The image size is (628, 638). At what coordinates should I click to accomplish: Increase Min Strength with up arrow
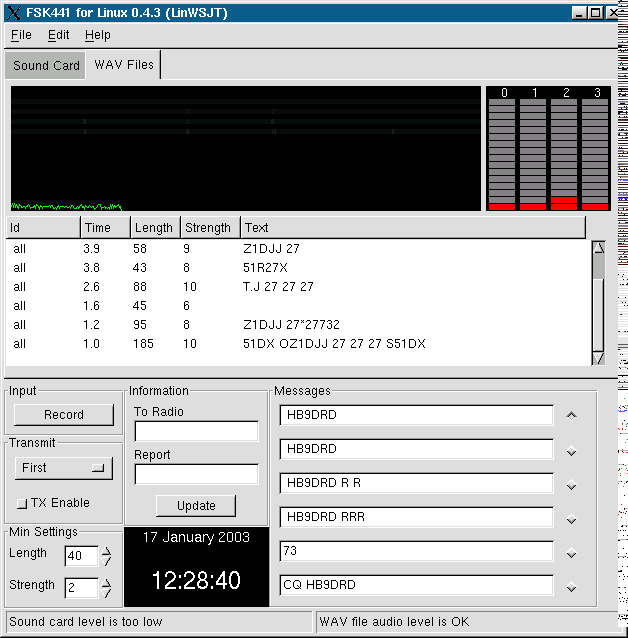(106, 583)
